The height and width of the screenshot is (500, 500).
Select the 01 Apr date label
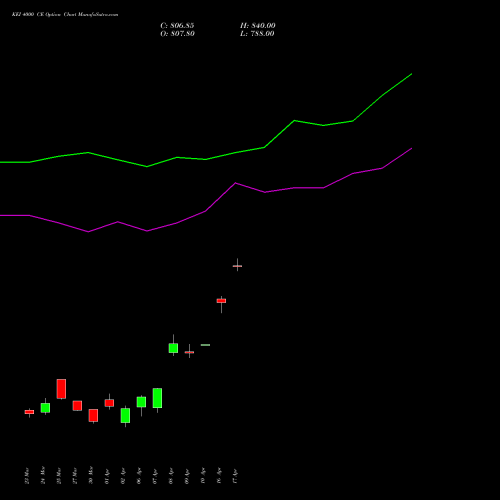[x=107, y=477]
